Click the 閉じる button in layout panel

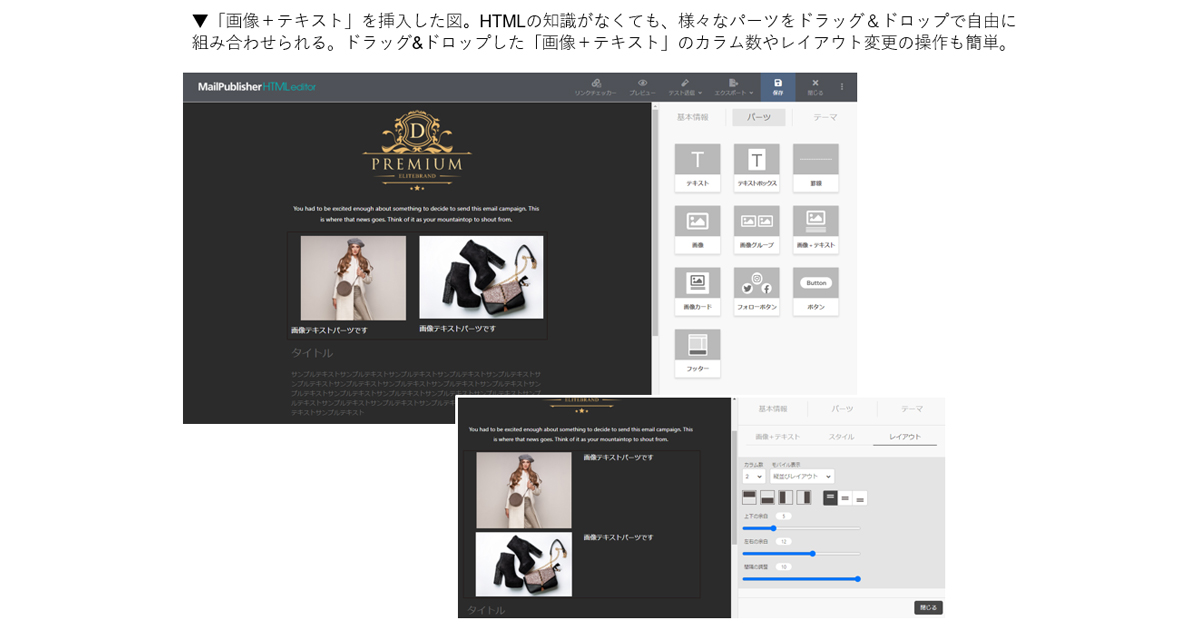[x=928, y=608]
